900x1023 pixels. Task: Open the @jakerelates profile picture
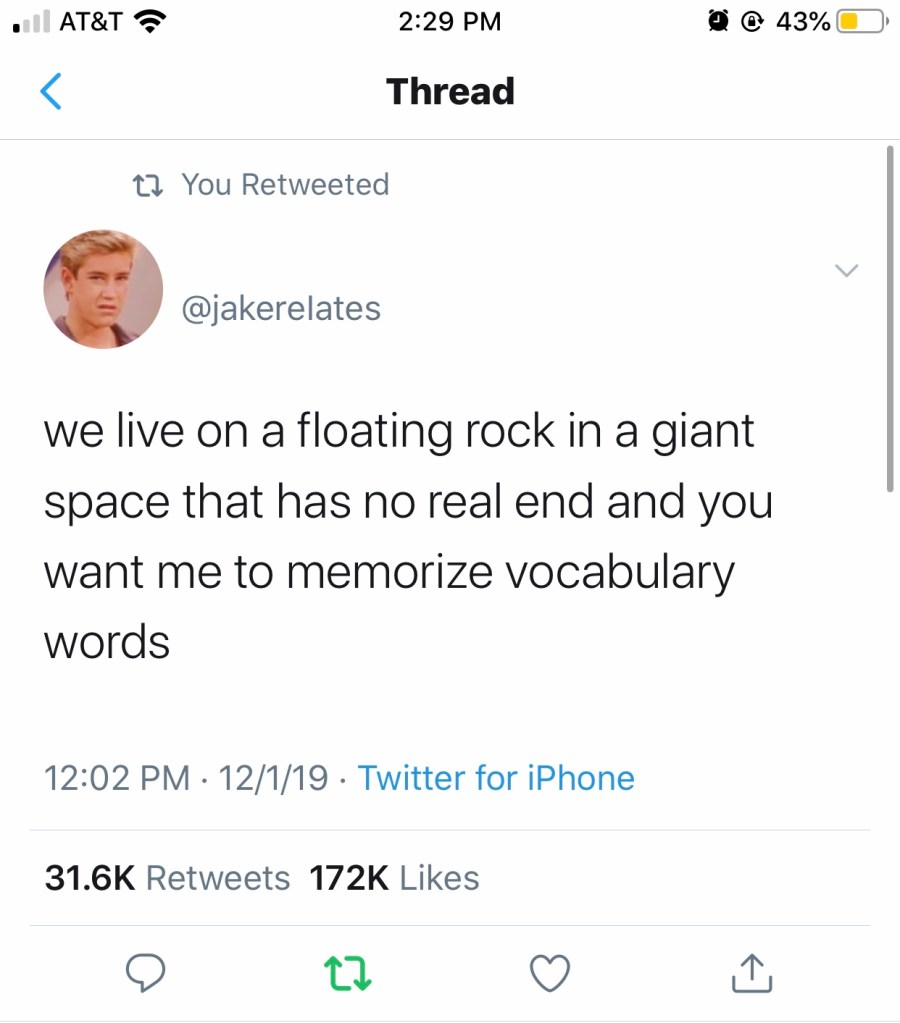(103, 288)
